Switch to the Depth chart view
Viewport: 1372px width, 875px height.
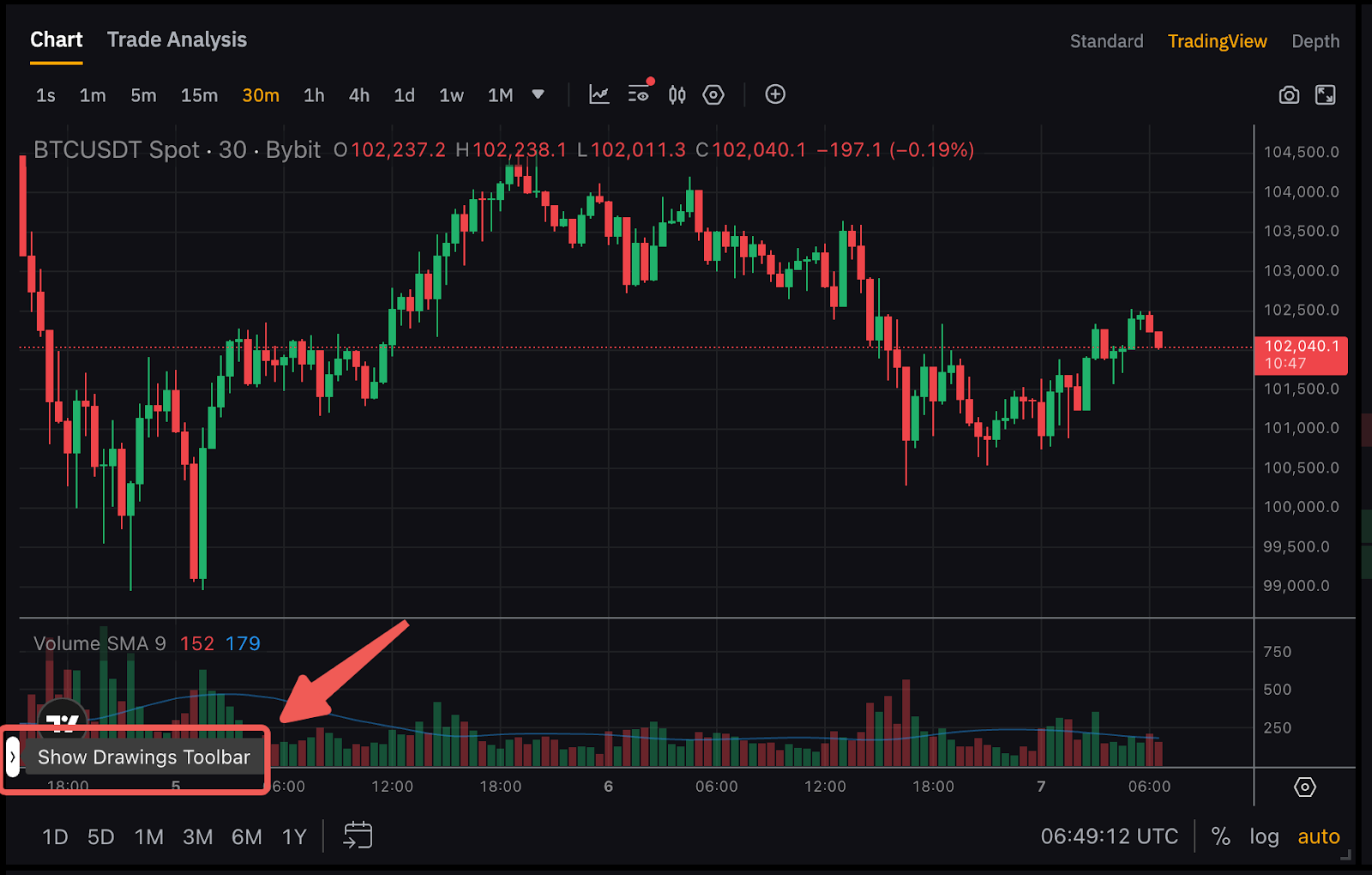pyautogui.click(x=1315, y=41)
